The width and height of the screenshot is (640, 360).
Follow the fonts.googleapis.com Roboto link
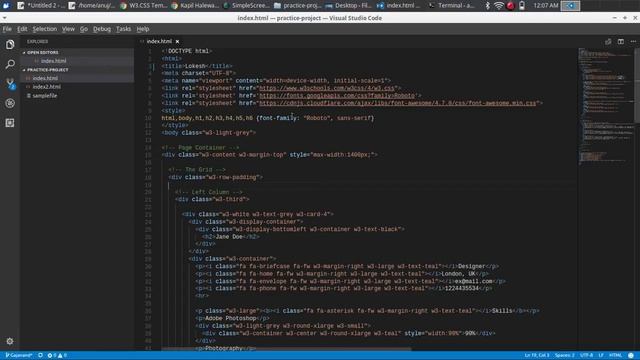click(337, 96)
